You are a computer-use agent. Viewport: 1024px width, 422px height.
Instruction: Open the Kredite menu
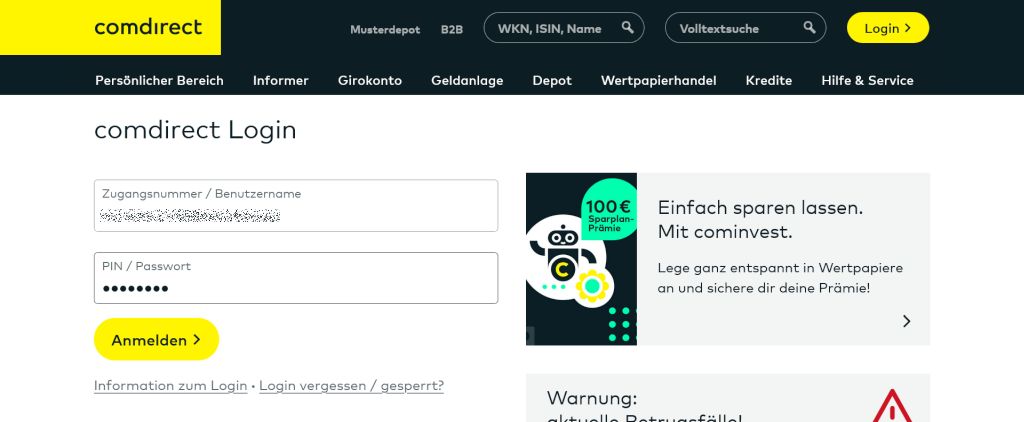(769, 80)
